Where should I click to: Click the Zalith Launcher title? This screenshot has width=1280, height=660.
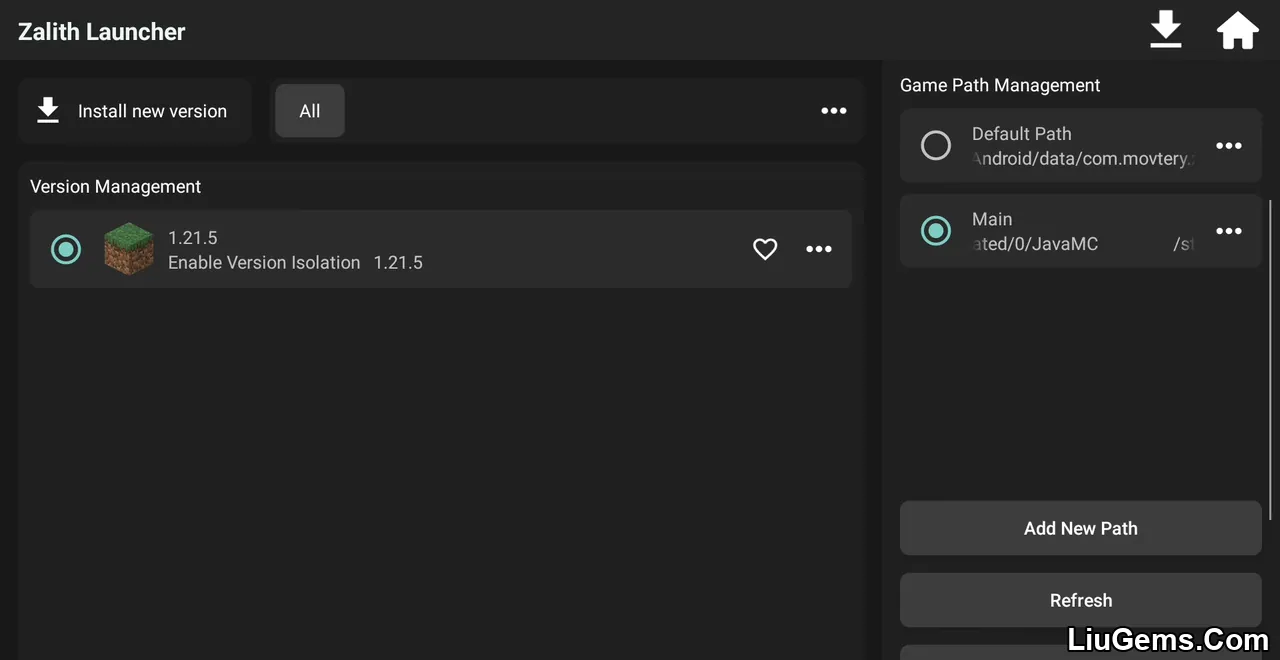[102, 32]
